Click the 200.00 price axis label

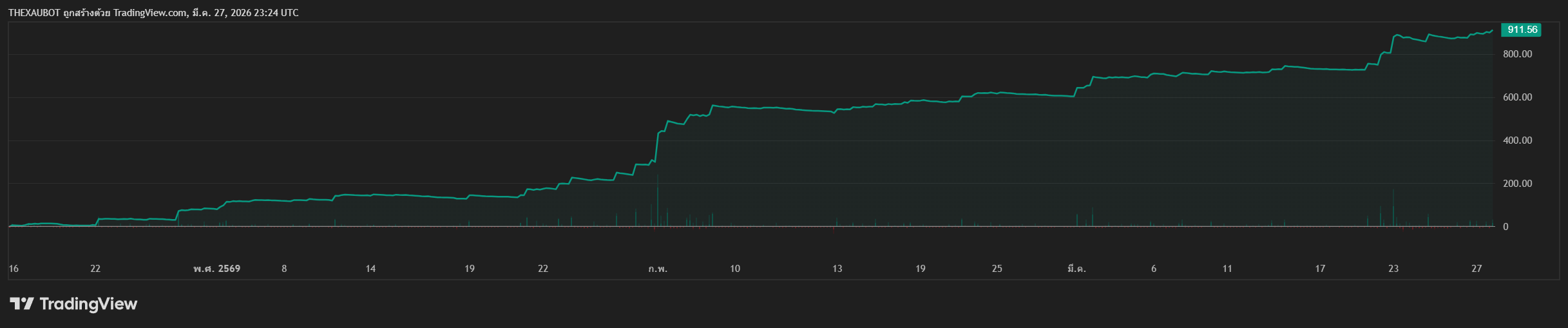1517,184
